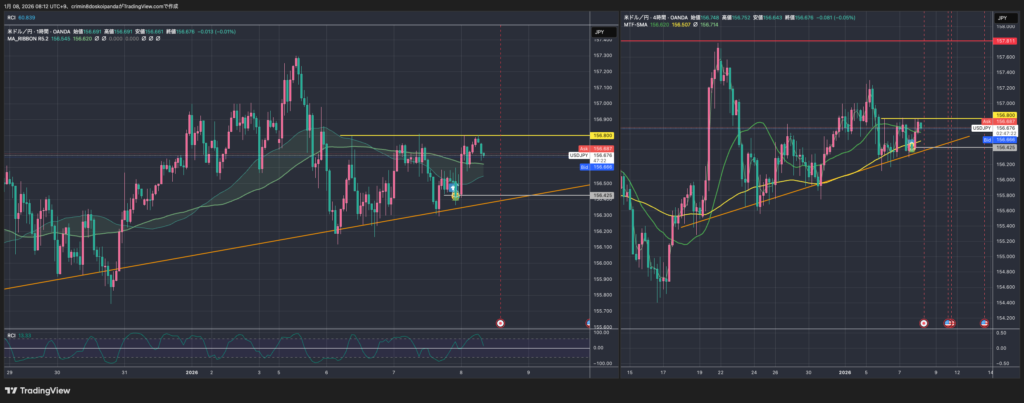Click the middle flag event icon on the 4-hour chart

[949, 323]
